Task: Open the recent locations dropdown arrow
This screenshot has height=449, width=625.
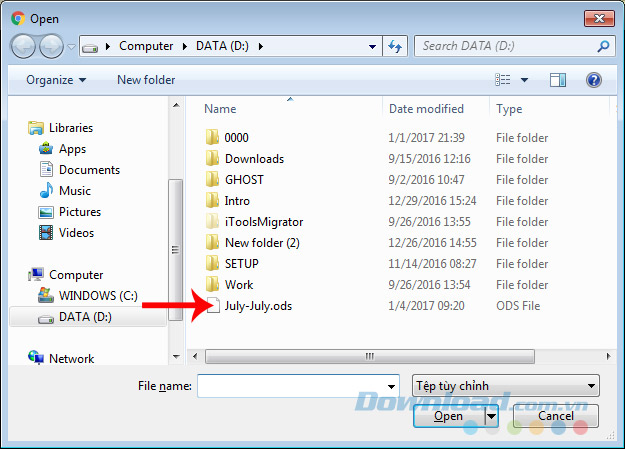Action: click(x=71, y=47)
